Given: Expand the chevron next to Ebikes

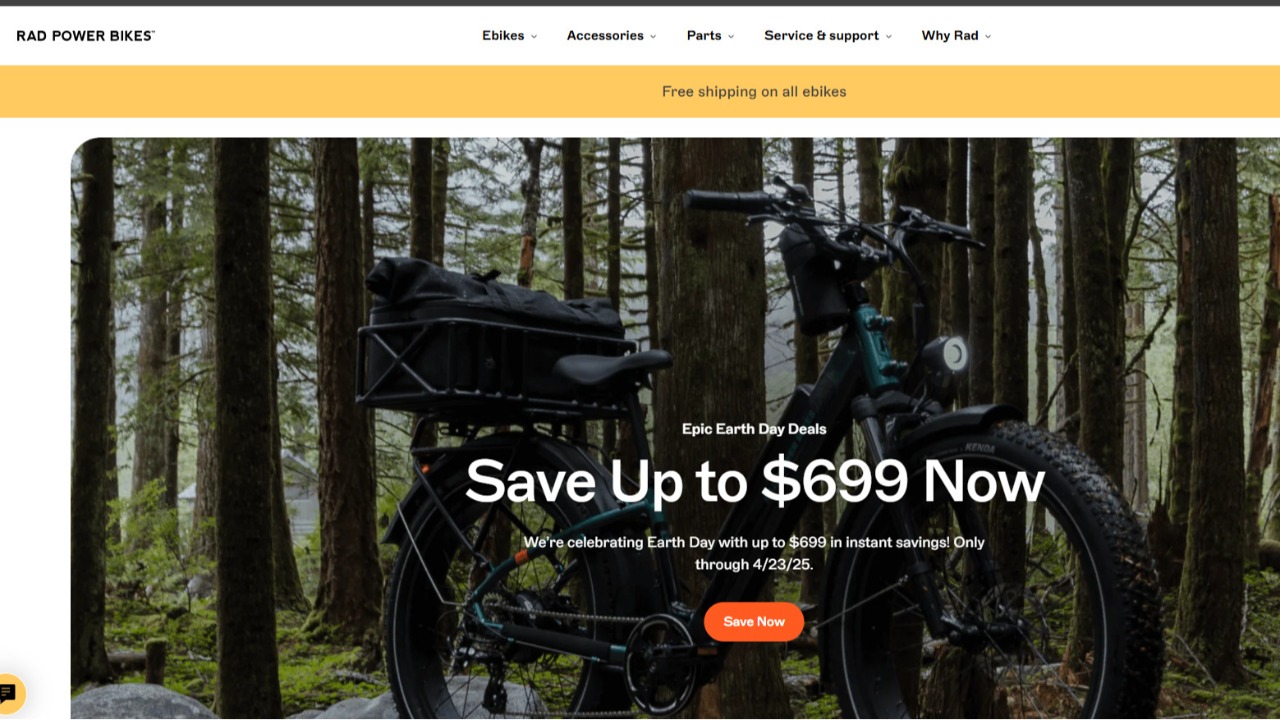Looking at the screenshot, I should pyautogui.click(x=534, y=36).
